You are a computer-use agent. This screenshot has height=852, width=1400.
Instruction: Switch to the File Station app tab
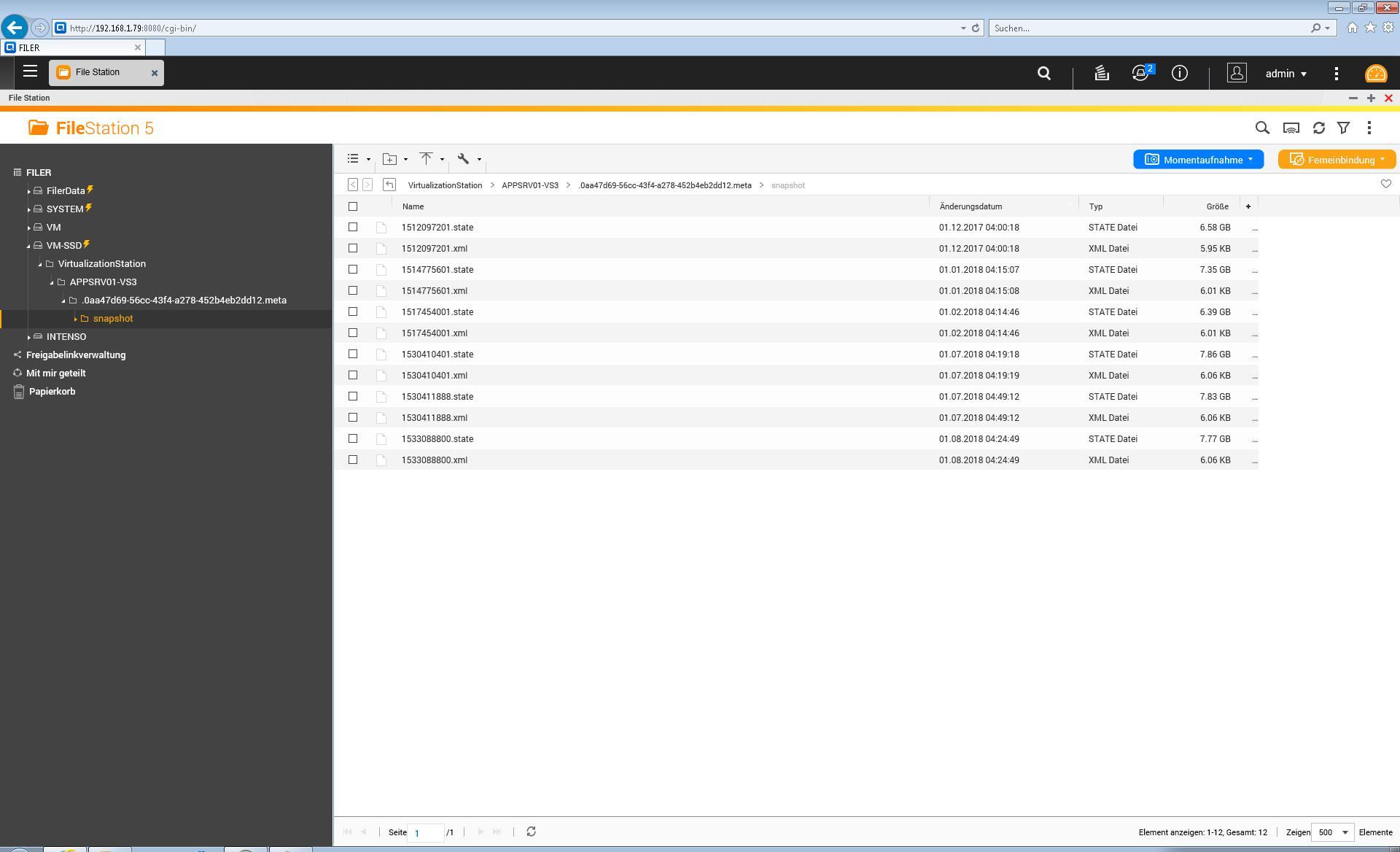point(106,72)
